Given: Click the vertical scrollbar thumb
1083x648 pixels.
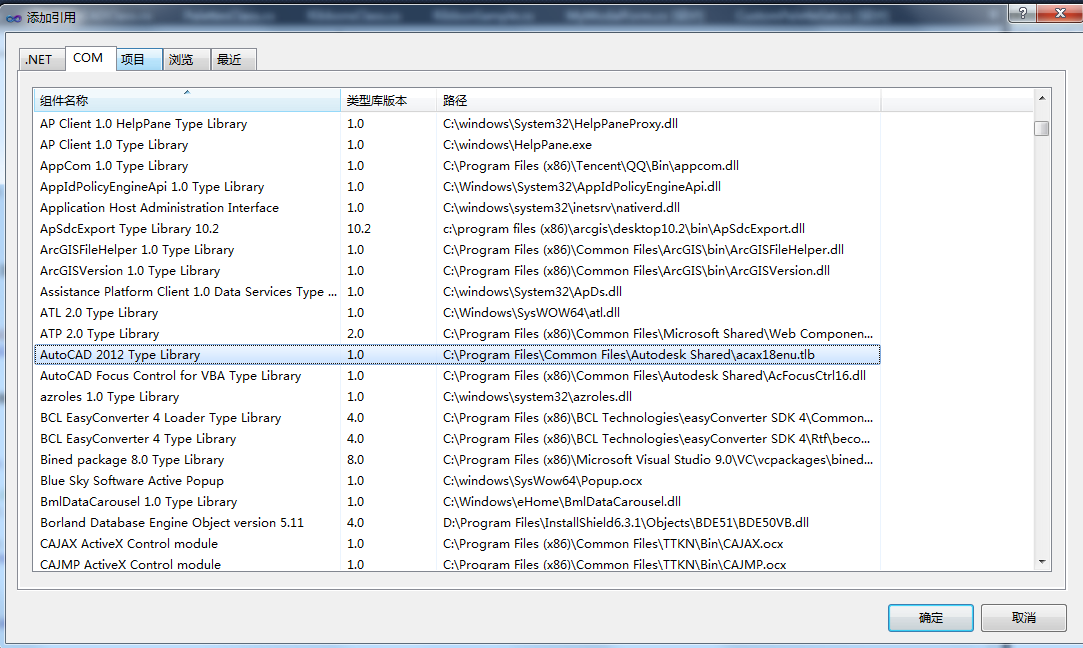Looking at the screenshot, I should coord(1042,128).
